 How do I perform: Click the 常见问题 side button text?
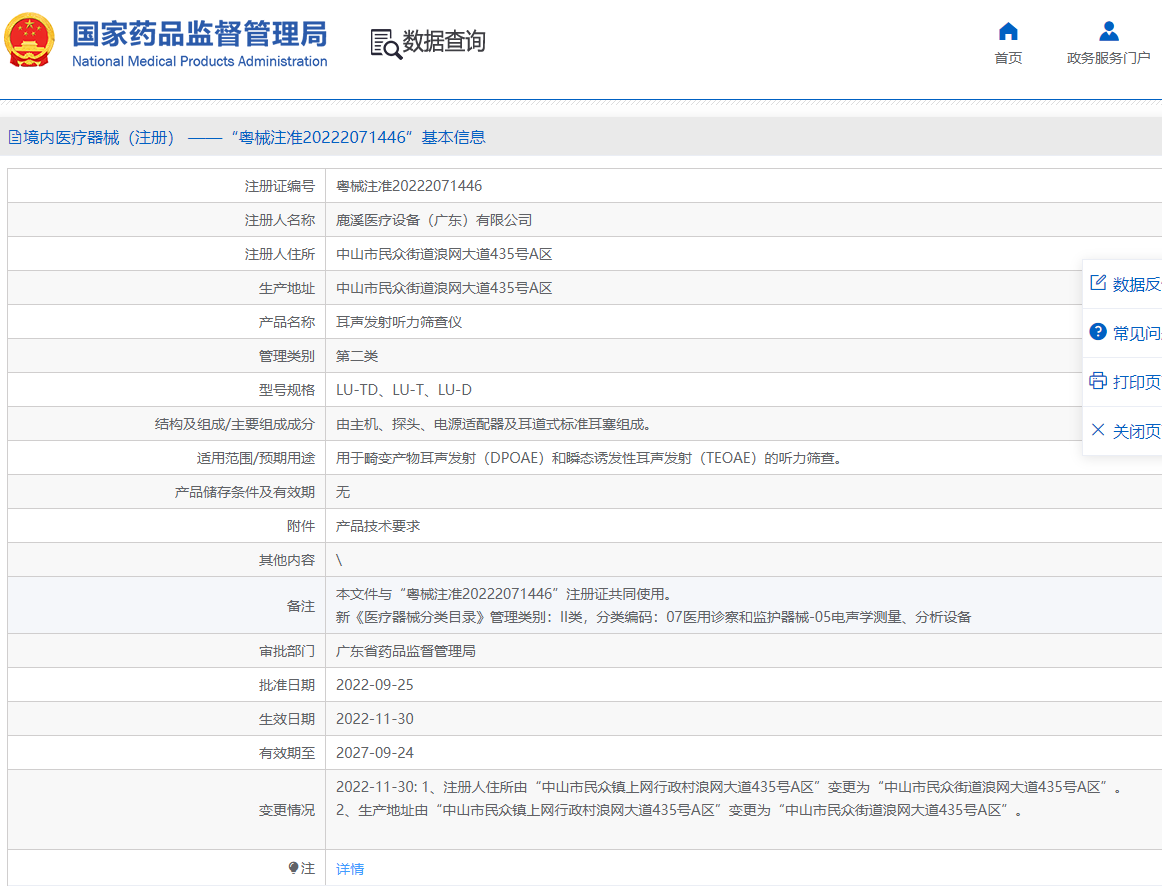[1137, 333]
